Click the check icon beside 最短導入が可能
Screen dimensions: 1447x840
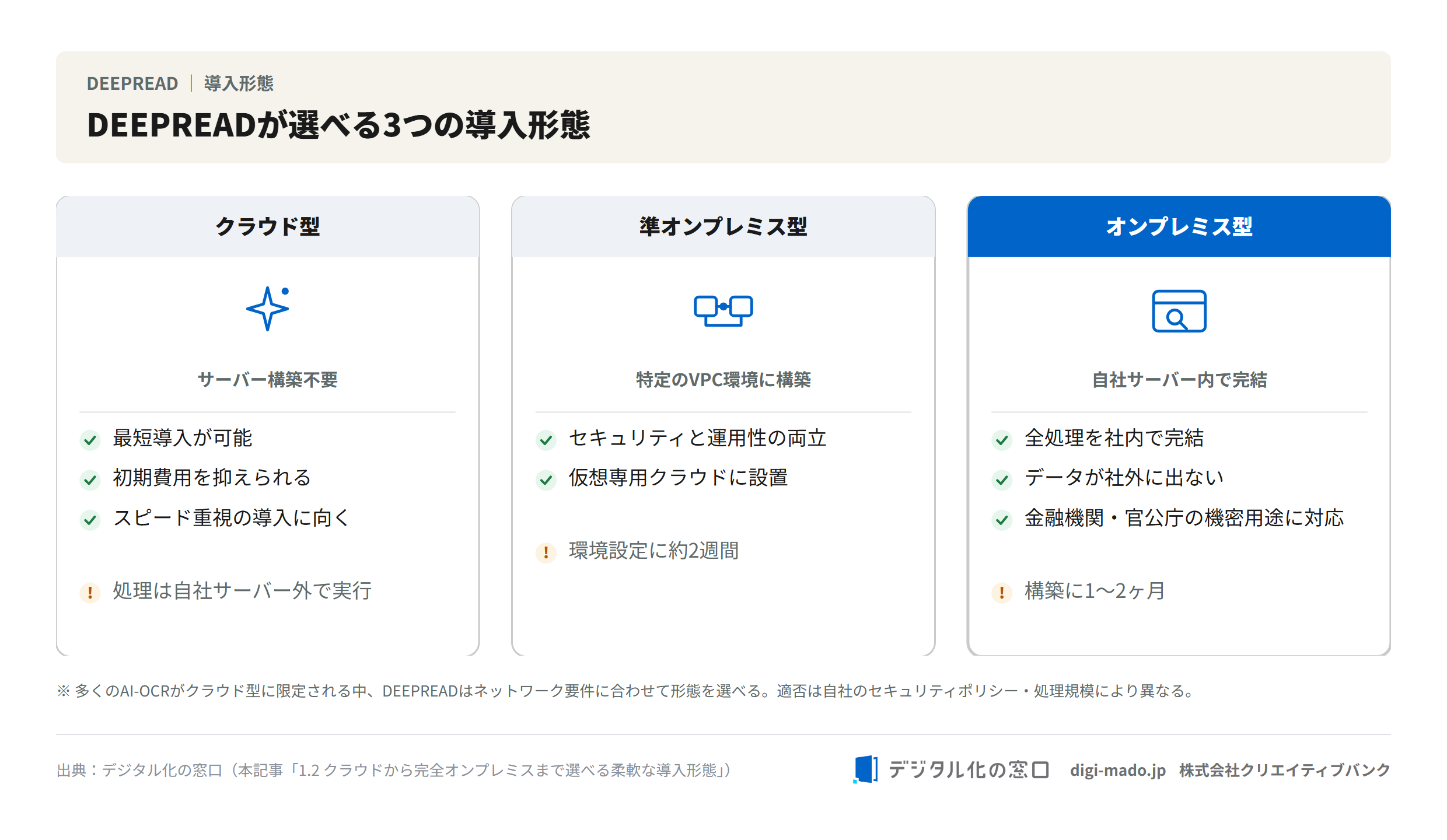click(x=90, y=440)
